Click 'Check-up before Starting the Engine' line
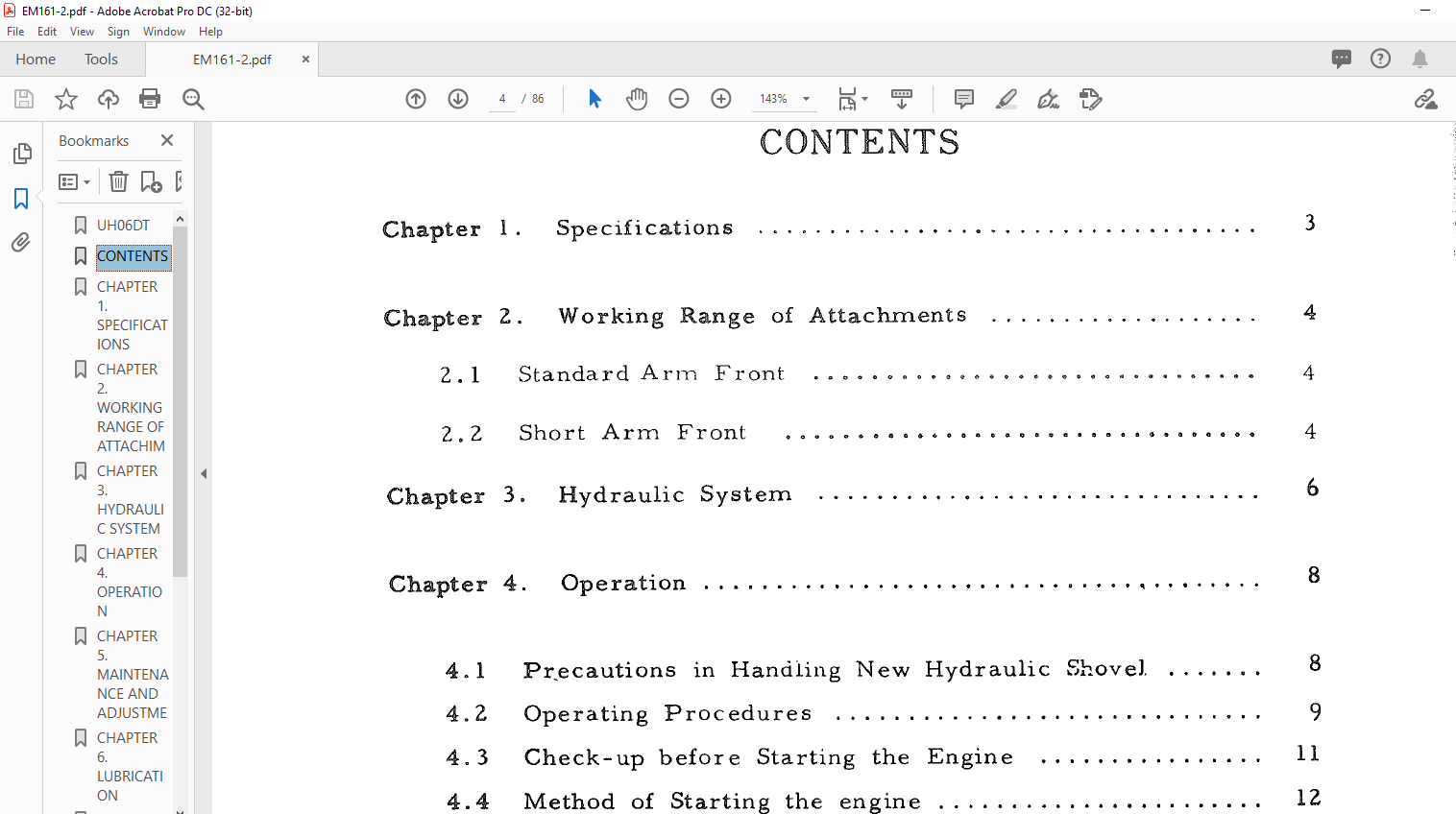The image size is (1456, 814). (768, 757)
